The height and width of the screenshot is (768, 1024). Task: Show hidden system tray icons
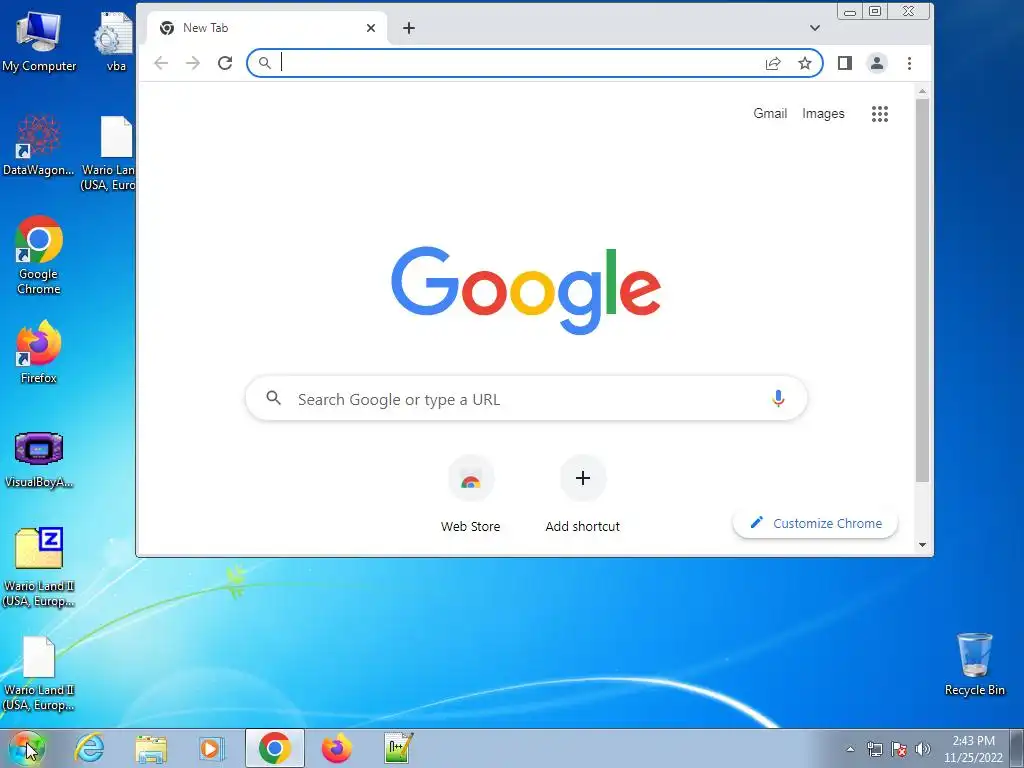850,750
